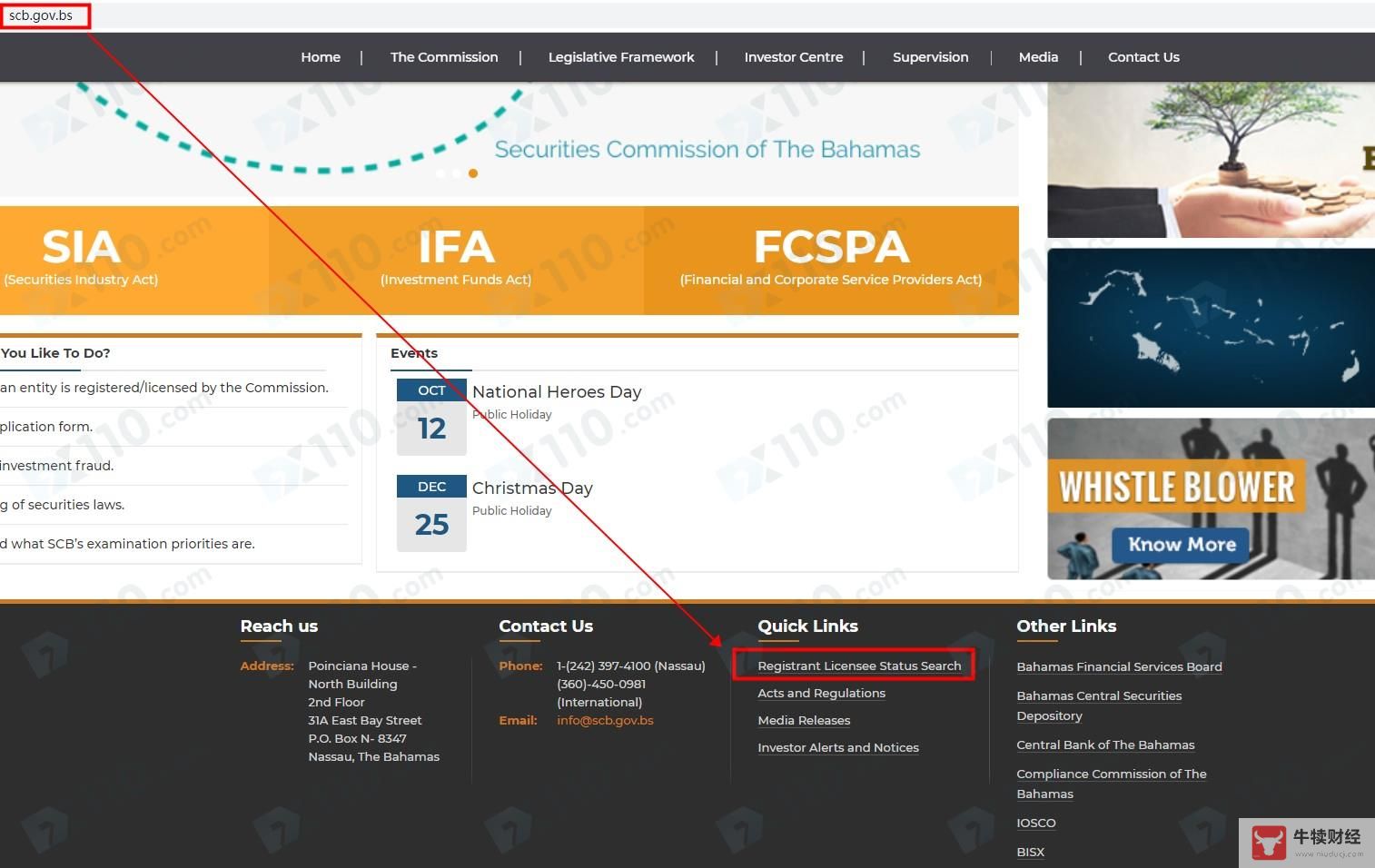
Task: Click Know More on Whistle Blower banner
Action: tap(1182, 545)
